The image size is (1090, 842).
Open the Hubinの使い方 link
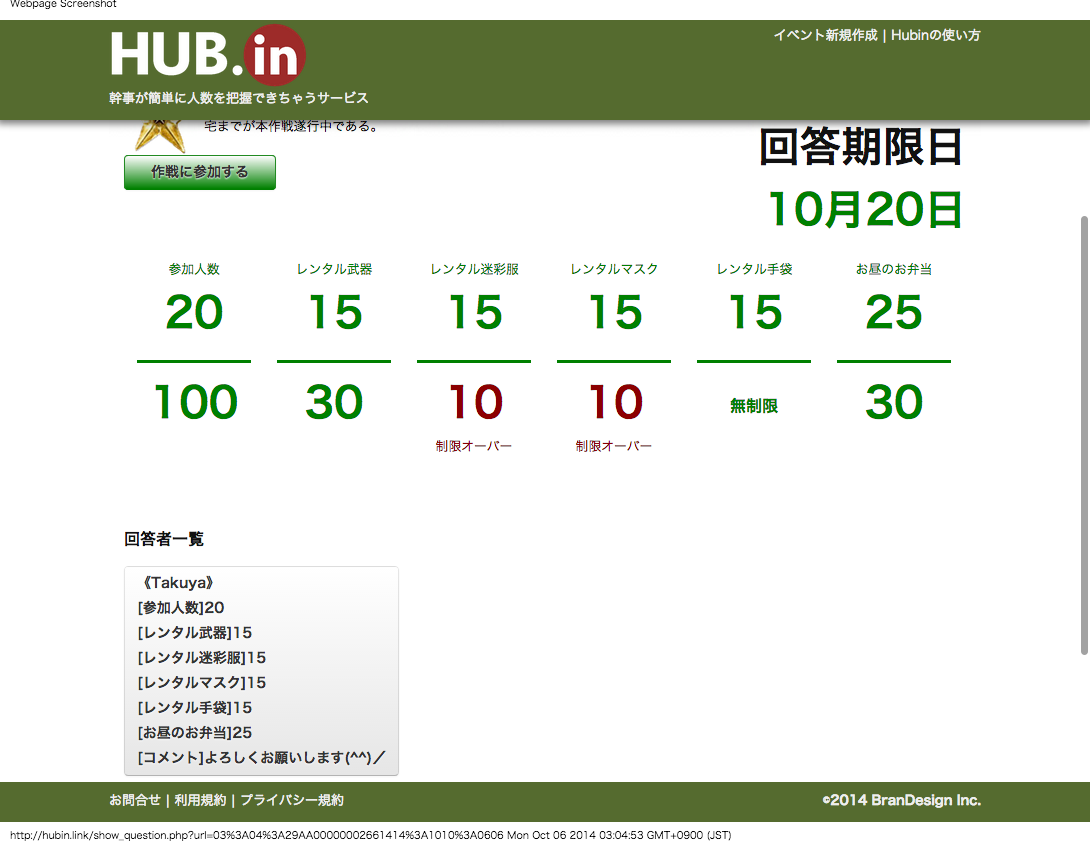click(935, 35)
